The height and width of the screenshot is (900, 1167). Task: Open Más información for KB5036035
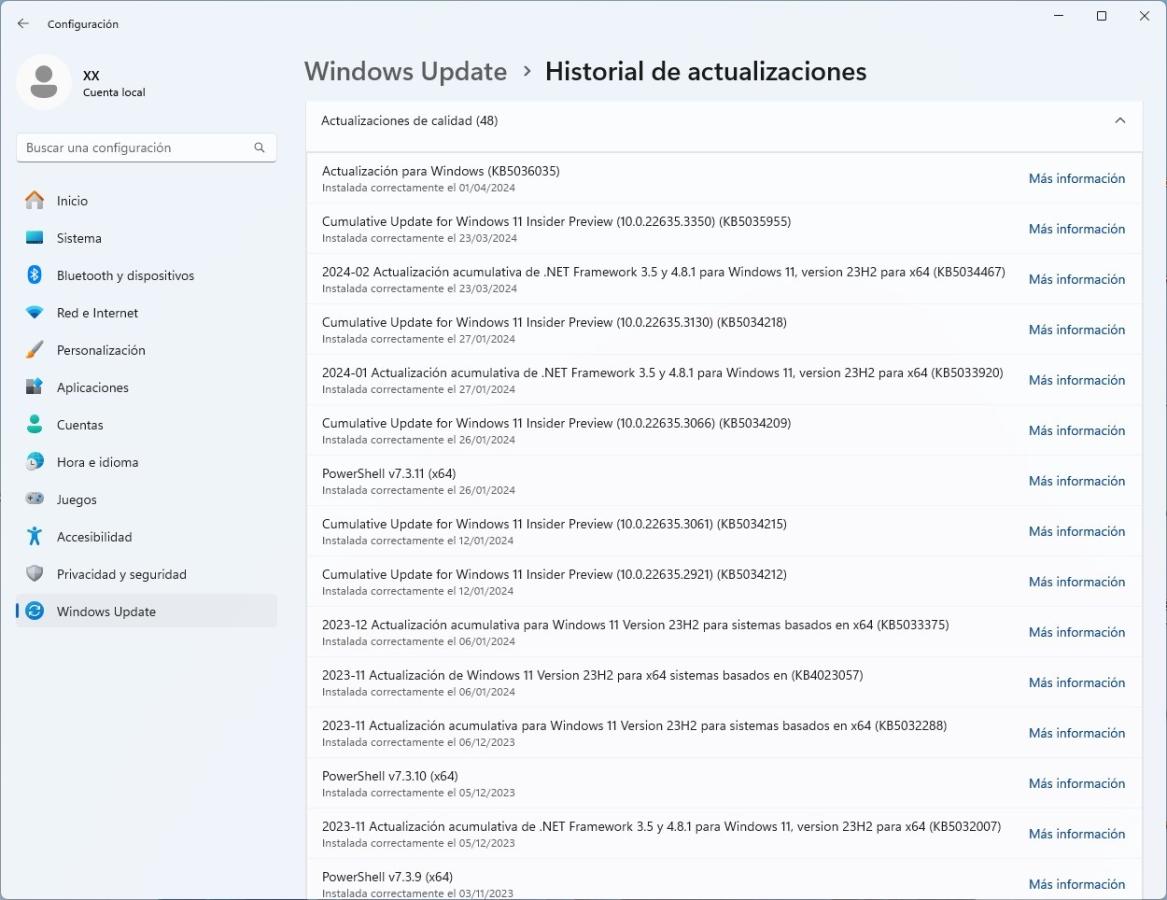tap(1076, 179)
